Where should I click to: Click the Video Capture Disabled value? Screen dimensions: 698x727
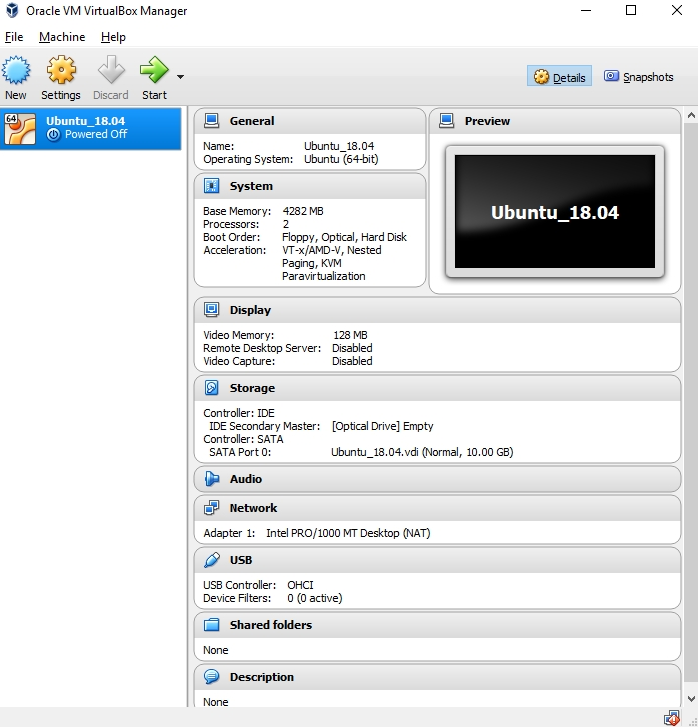click(352, 361)
